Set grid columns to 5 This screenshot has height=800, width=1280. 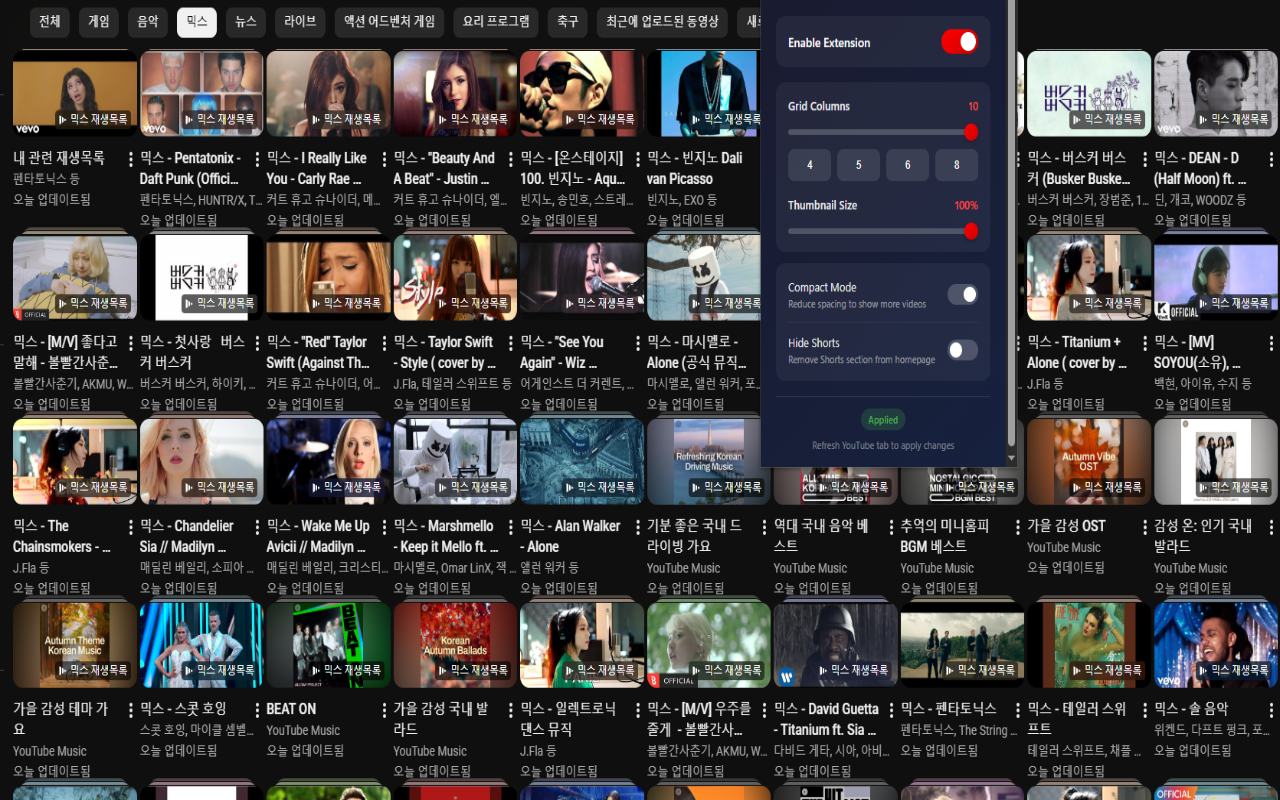pos(858,165)
